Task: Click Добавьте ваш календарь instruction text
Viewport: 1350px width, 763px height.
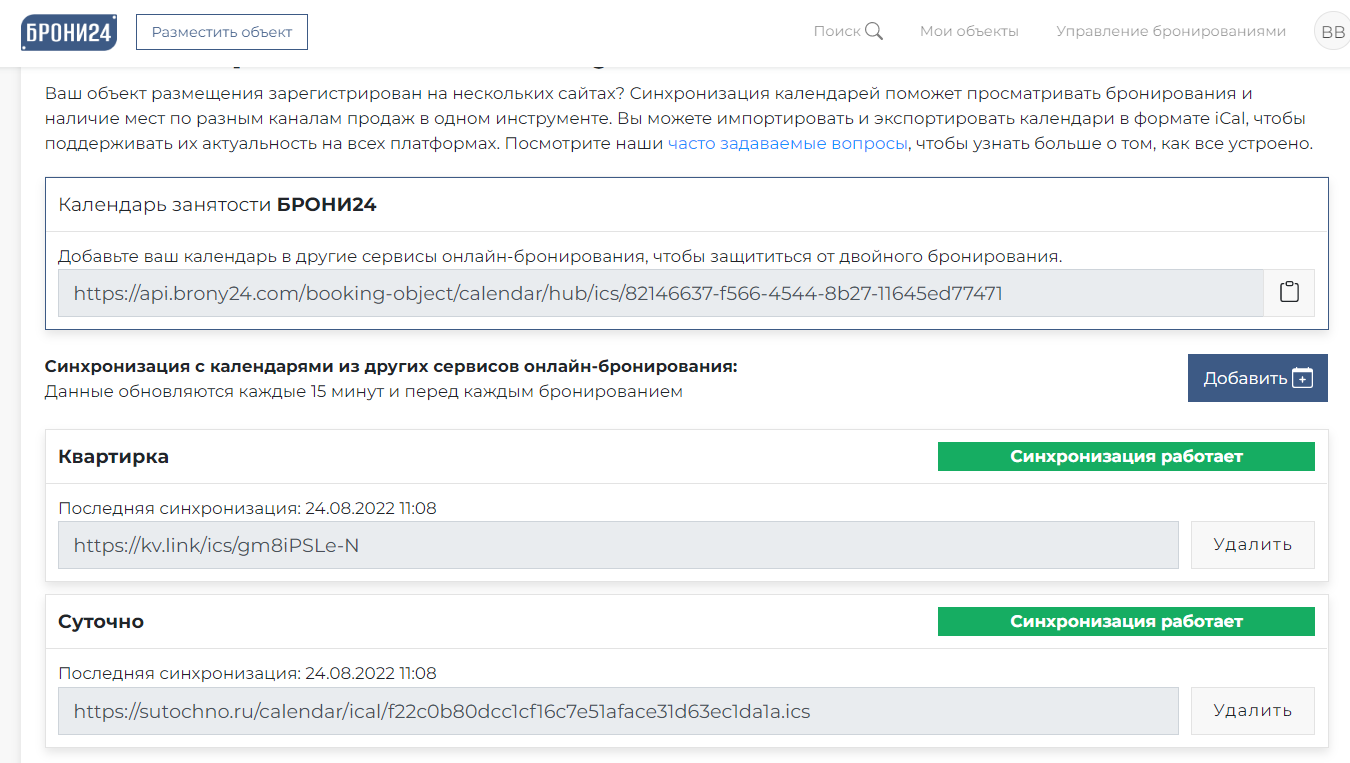Action: (560, 256)
